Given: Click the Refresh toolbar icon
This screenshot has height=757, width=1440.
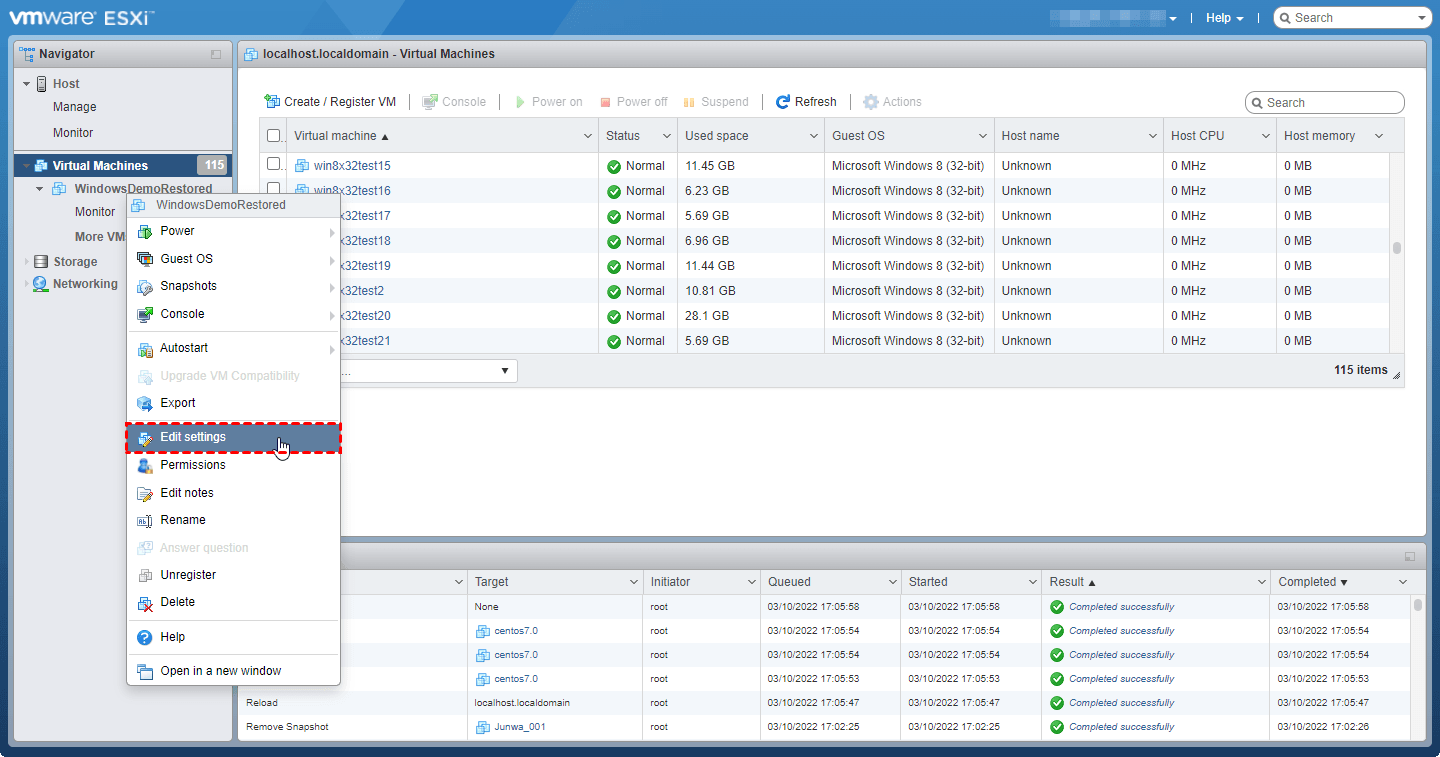Looking at the screenshot, I should click(783, 102).
